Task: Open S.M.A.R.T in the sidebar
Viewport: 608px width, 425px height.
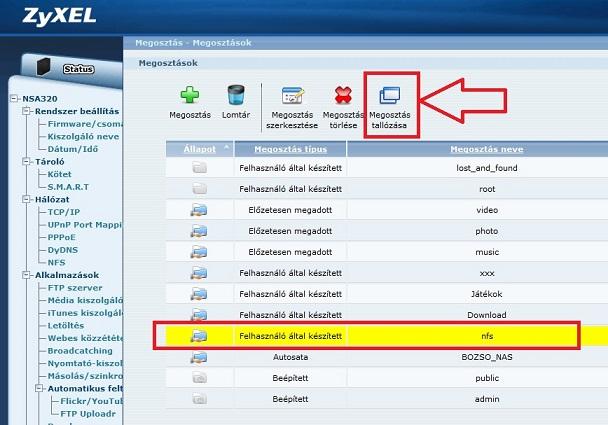Action: (68, 187)
